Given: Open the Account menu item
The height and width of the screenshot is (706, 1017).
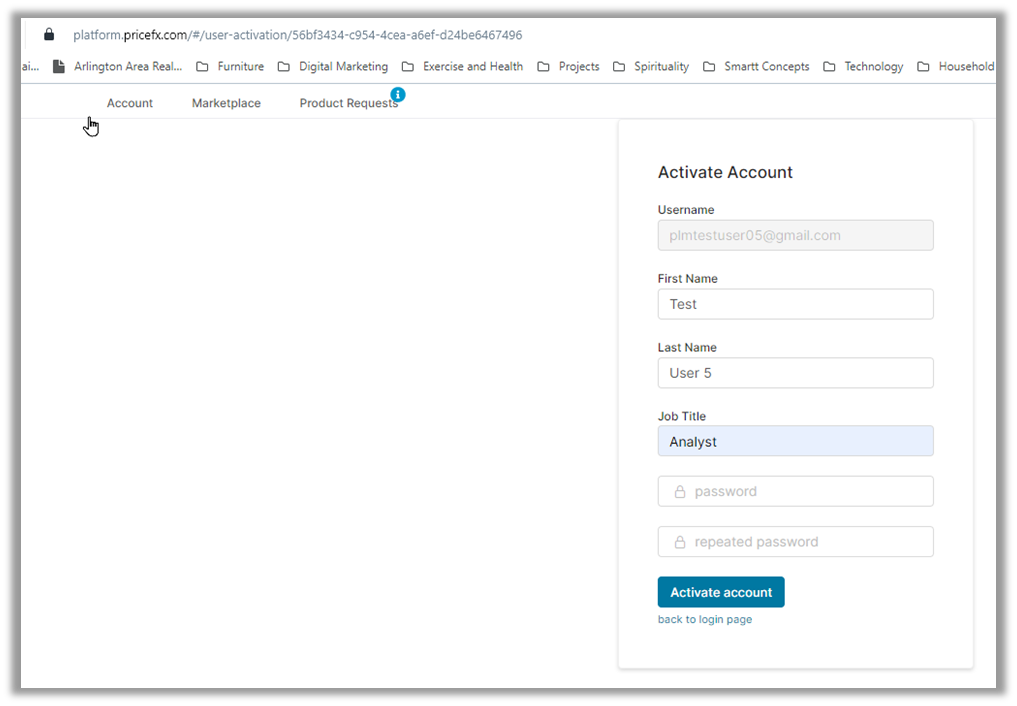Looking at the screenshot, I should [130, 103].
